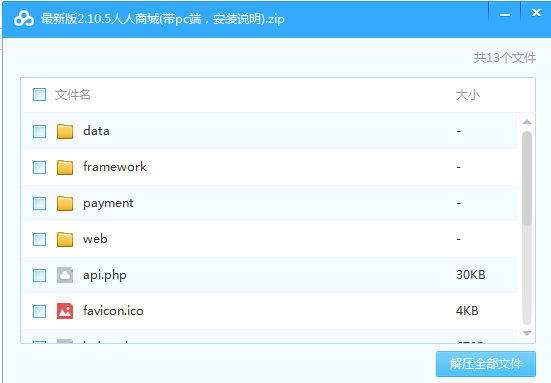Check the data folder checkbox
551x383 pixels.
click(x=39, y=131)
